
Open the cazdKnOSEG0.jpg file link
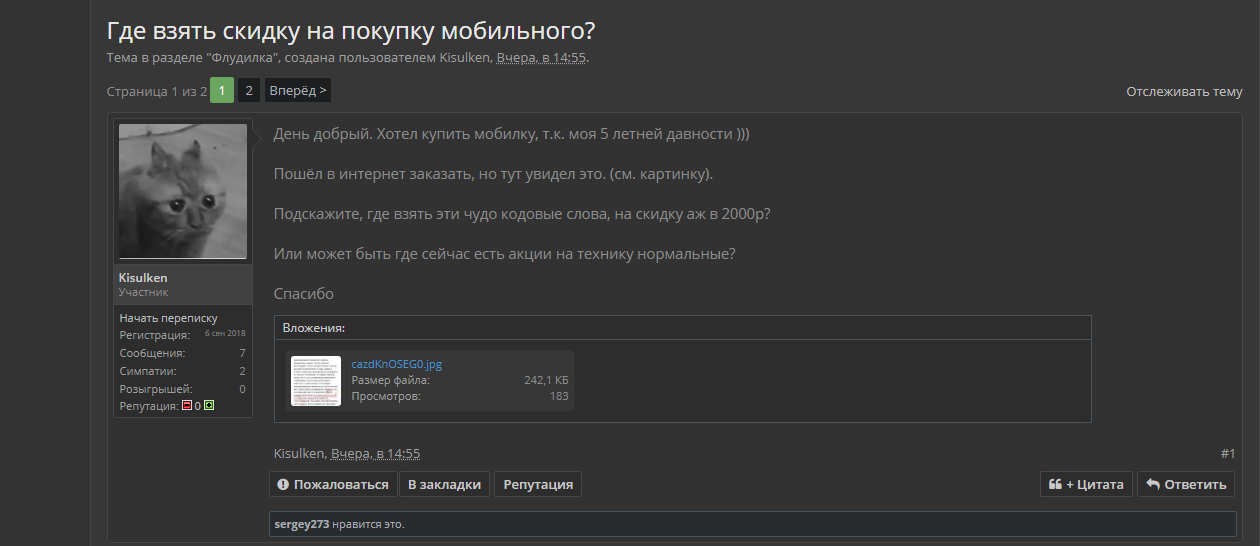(396, 364)
